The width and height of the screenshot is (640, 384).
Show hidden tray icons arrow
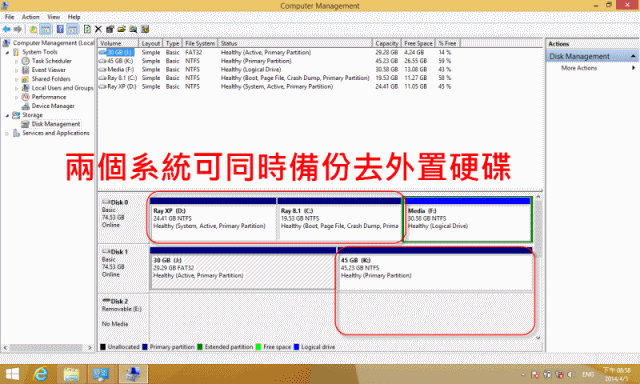pos(523,375)
